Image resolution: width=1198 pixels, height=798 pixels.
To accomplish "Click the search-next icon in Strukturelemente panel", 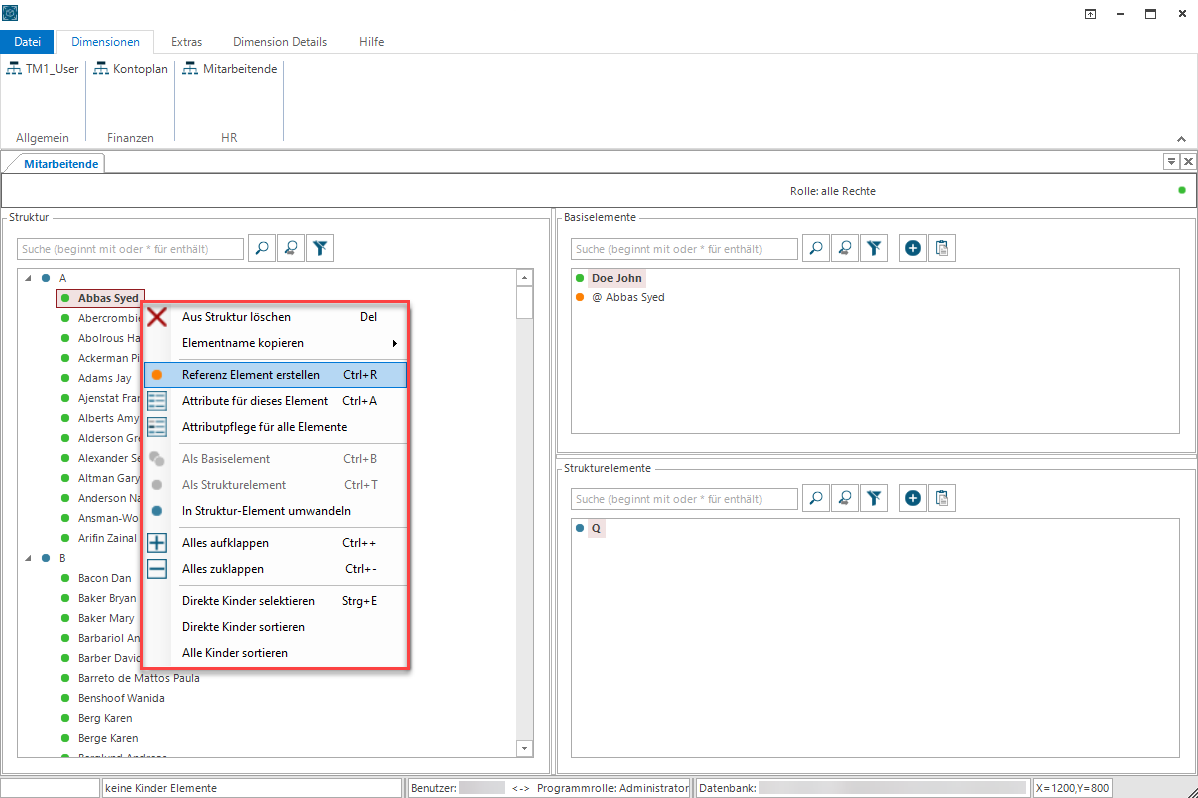I will pyautogui.click(x=845, y=498).
